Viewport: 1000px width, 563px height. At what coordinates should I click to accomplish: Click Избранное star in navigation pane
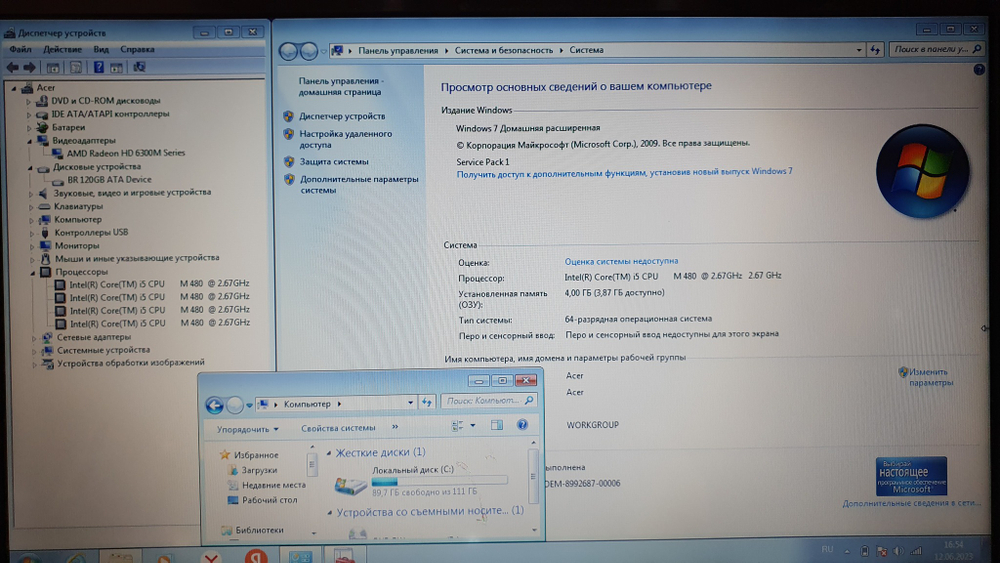224,455
